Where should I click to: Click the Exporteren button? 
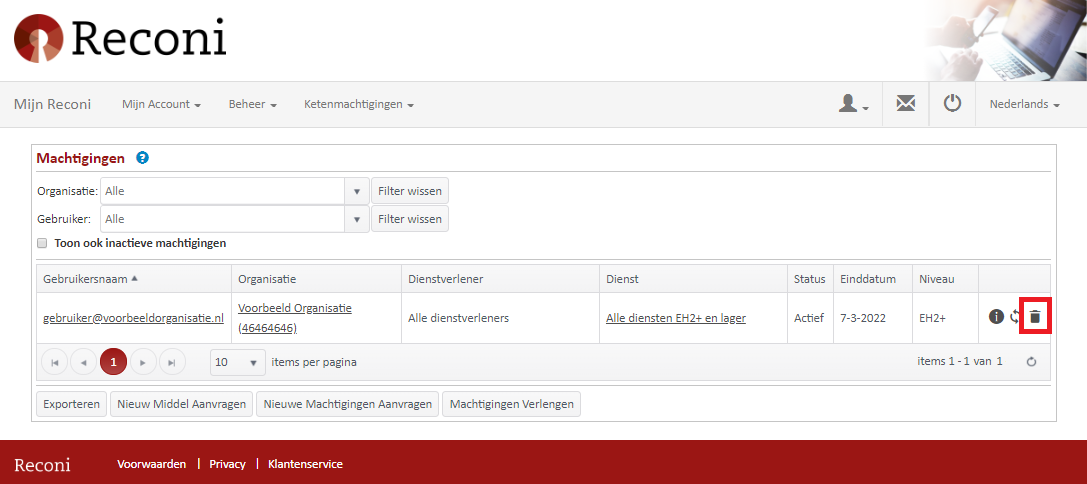pyautogui.click(x=71, y=404)
